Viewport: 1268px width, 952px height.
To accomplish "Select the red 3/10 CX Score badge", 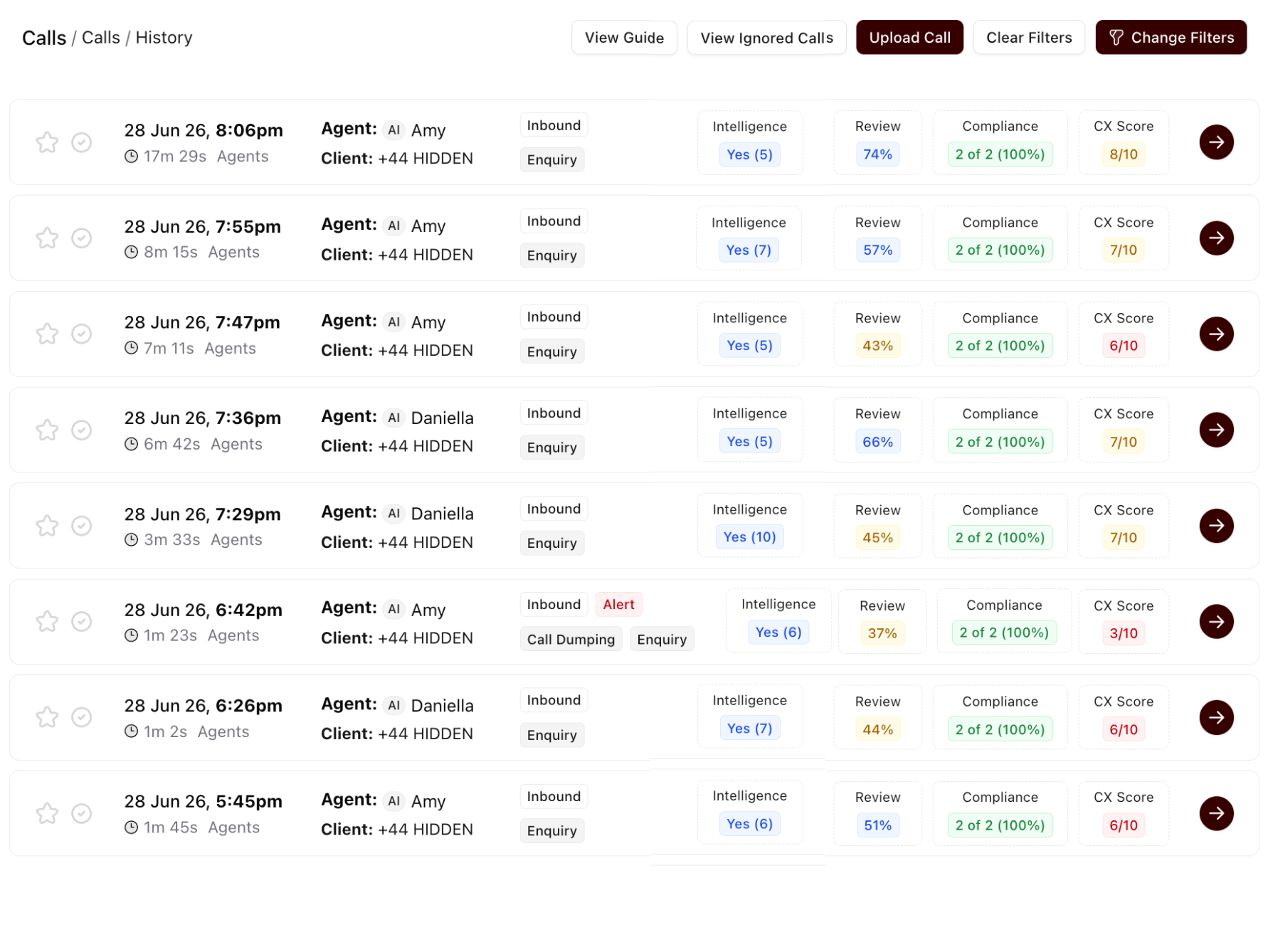I will 1124,633.
